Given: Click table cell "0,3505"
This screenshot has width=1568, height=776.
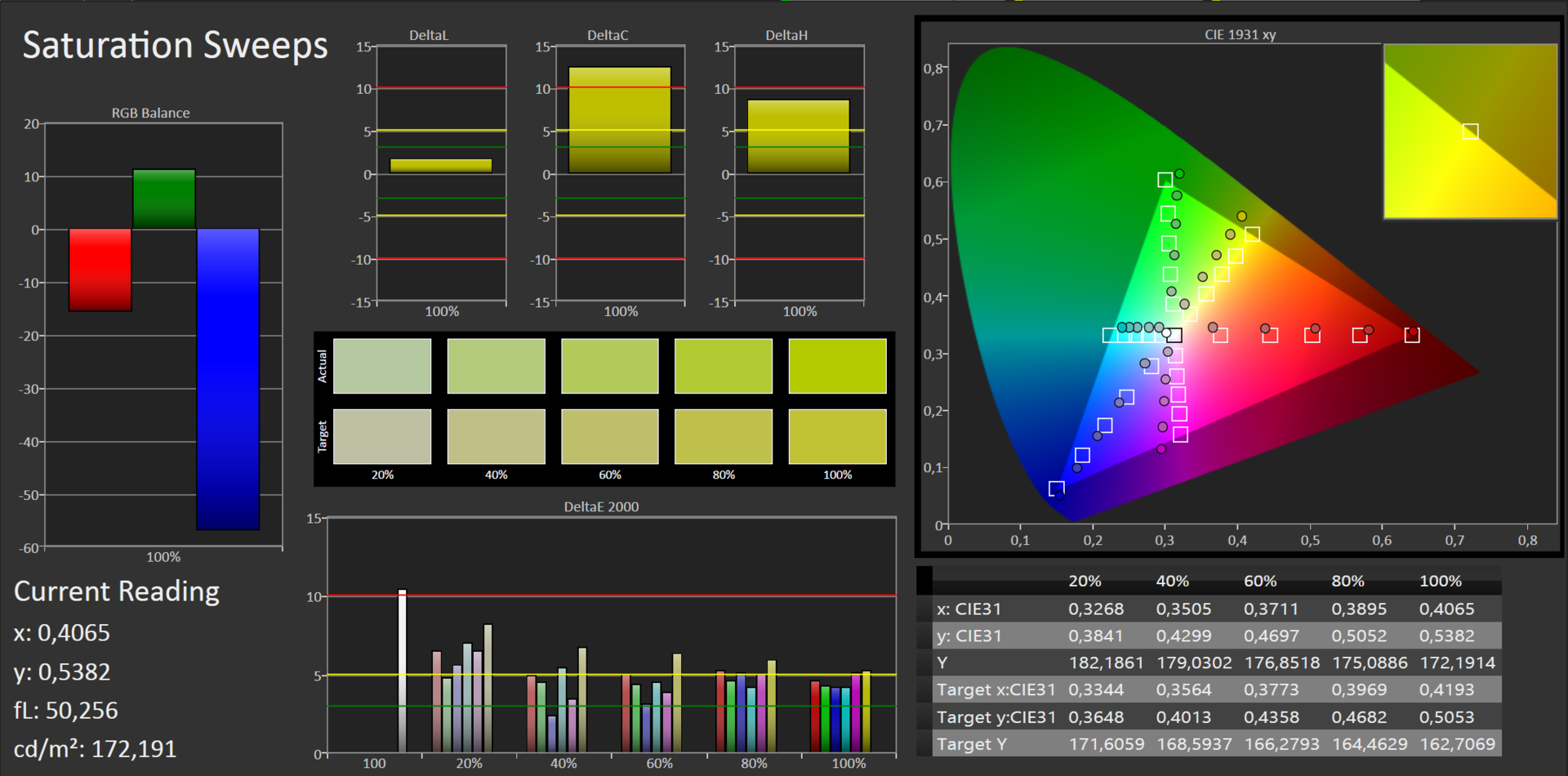Looking at the screenshot, I should coord(1184,609).
